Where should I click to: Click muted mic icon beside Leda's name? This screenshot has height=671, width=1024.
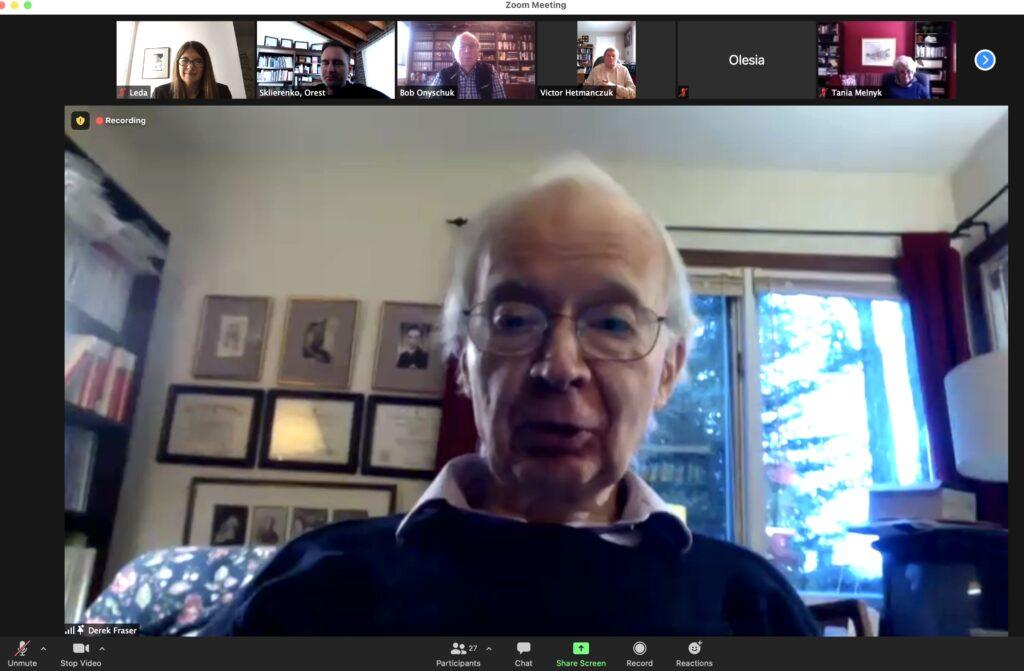pos(123,93)
